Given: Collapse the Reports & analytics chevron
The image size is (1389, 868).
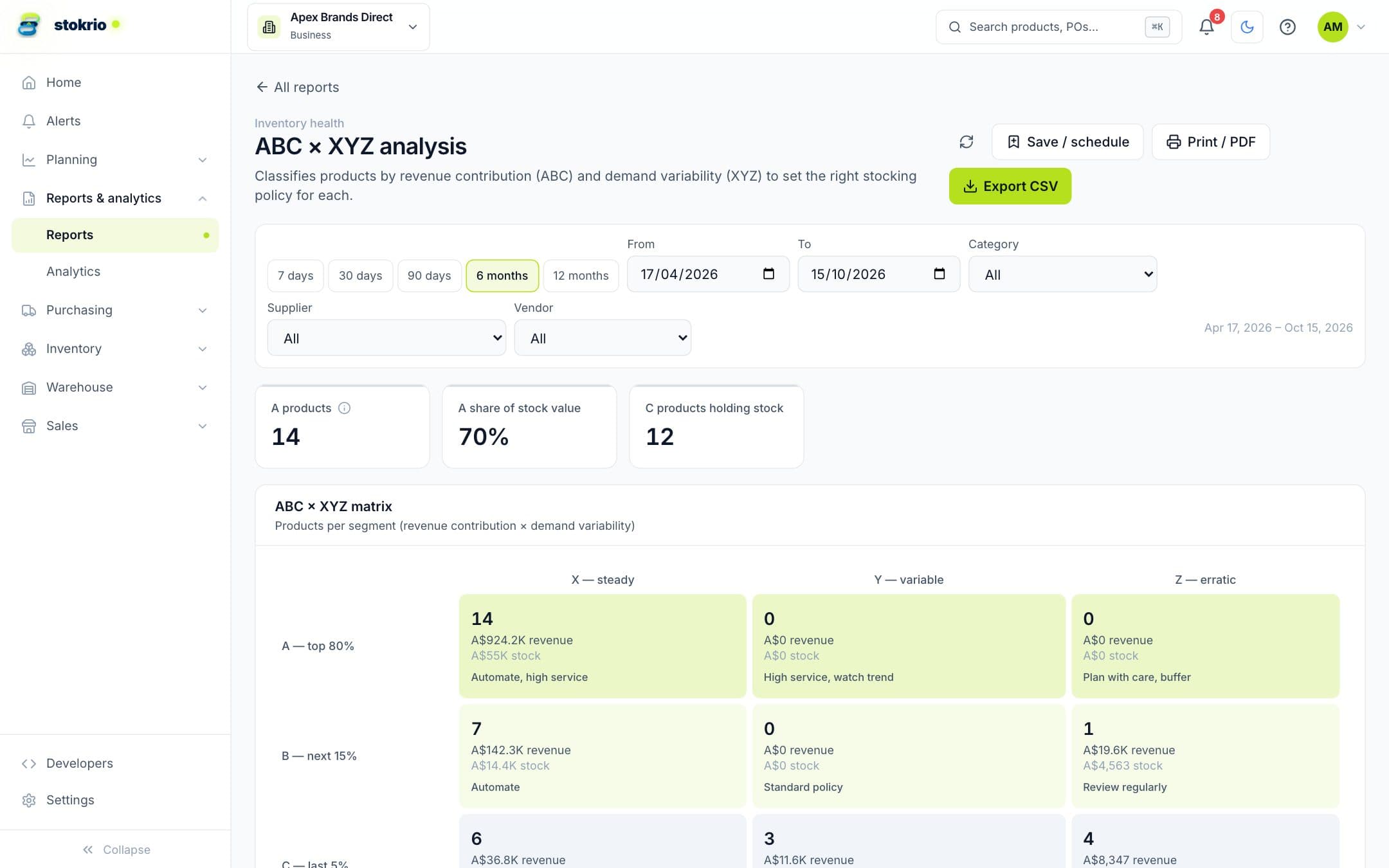Looking at the screenshot, I should point(203,198).
